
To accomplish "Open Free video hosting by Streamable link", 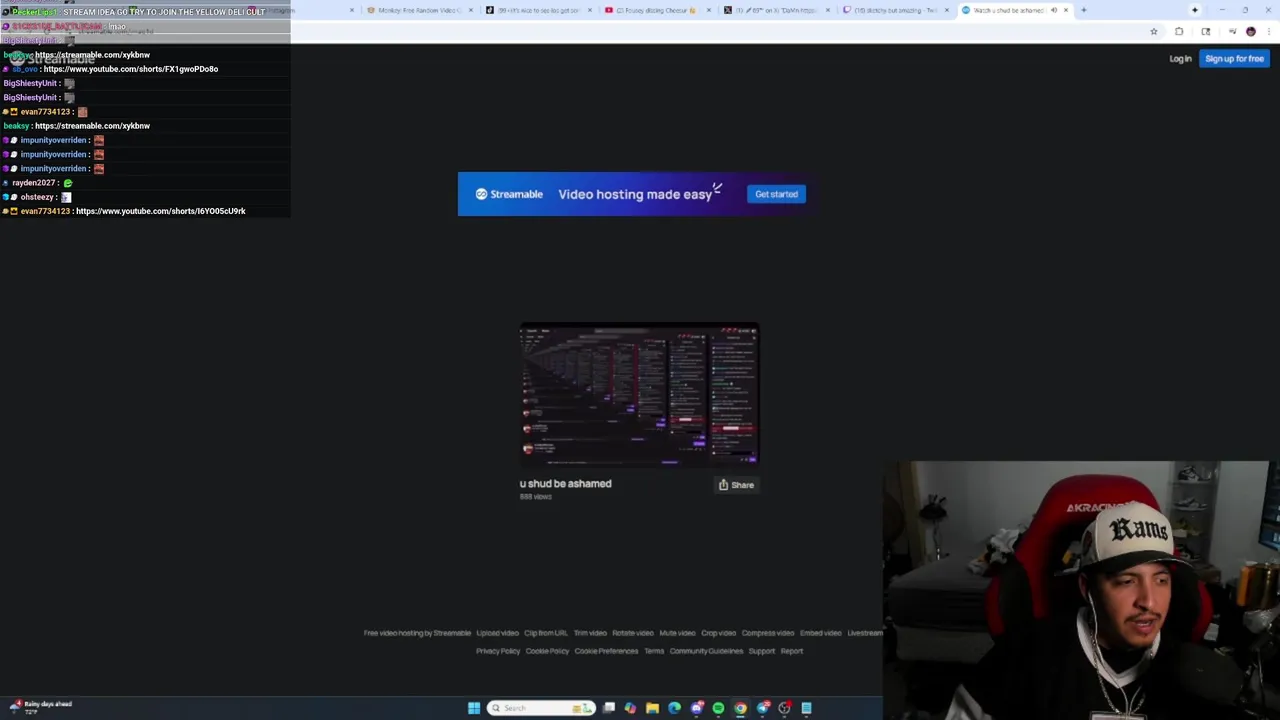I will [x=417, y=633].
